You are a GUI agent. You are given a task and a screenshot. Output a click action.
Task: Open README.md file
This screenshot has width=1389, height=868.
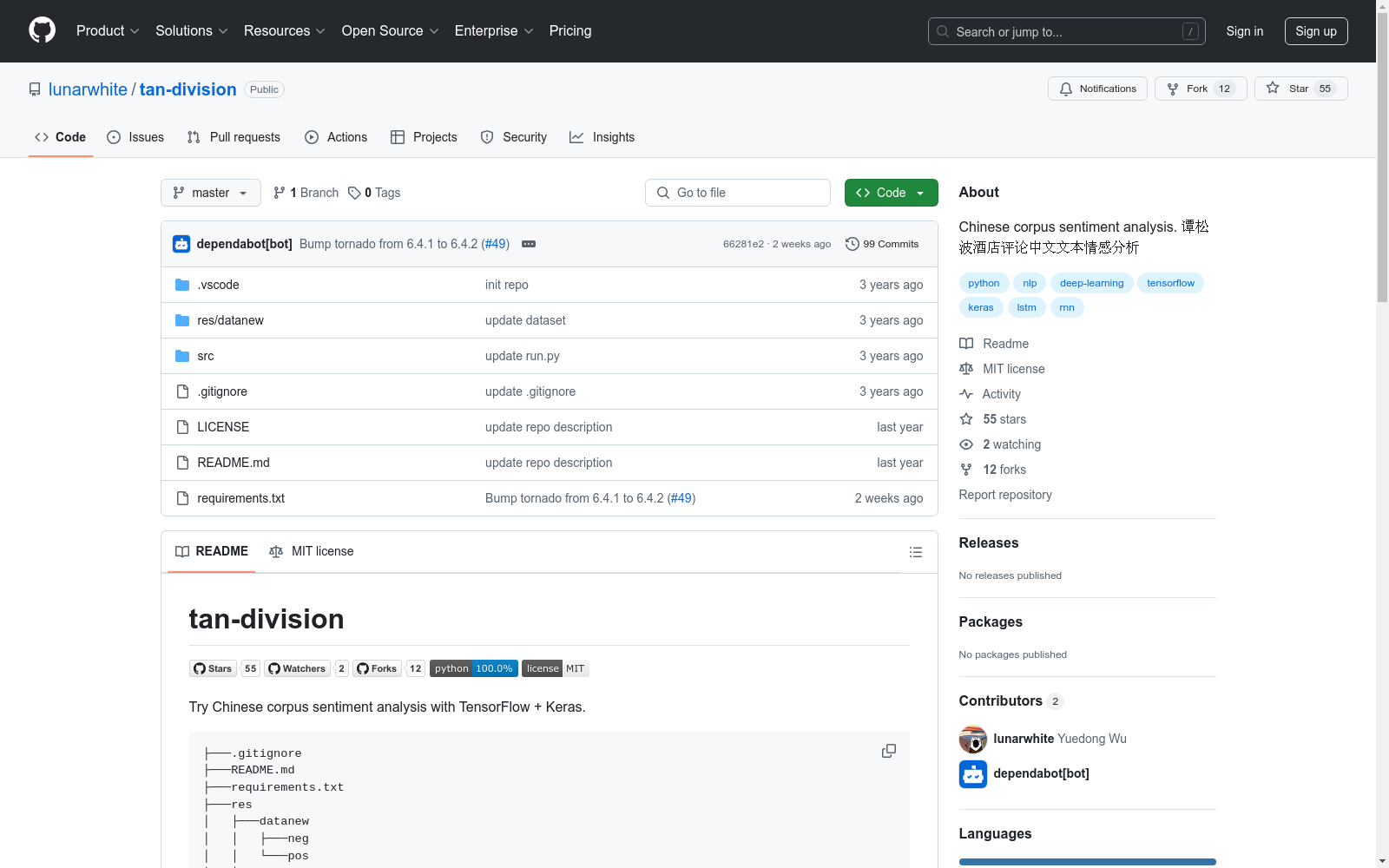point(234,463)
